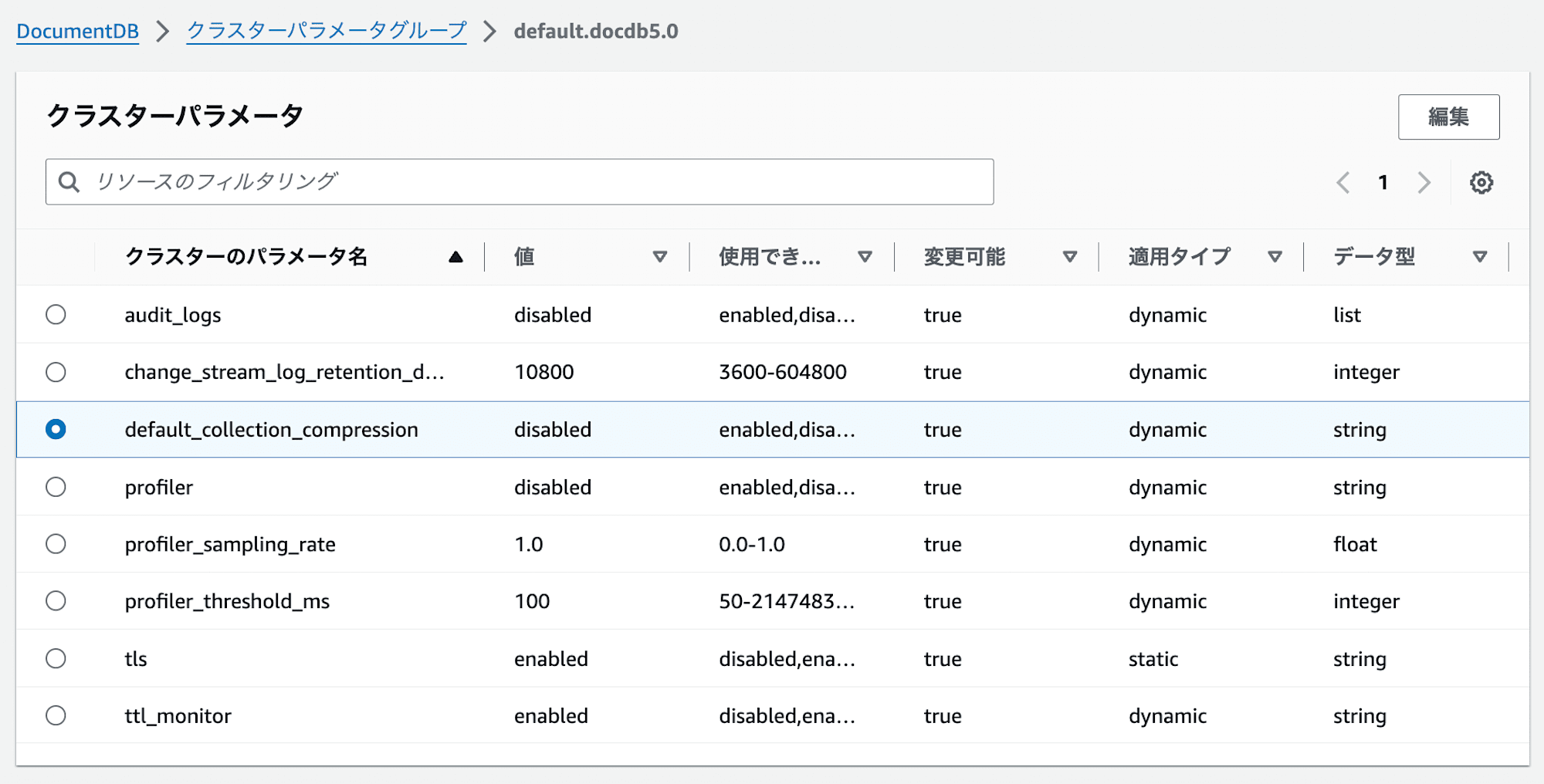Image resolution: width=1544 pixels, height=784 pixels.
Task: Focus the リソースのフィルタリング search field
Action: pos(520,182)
